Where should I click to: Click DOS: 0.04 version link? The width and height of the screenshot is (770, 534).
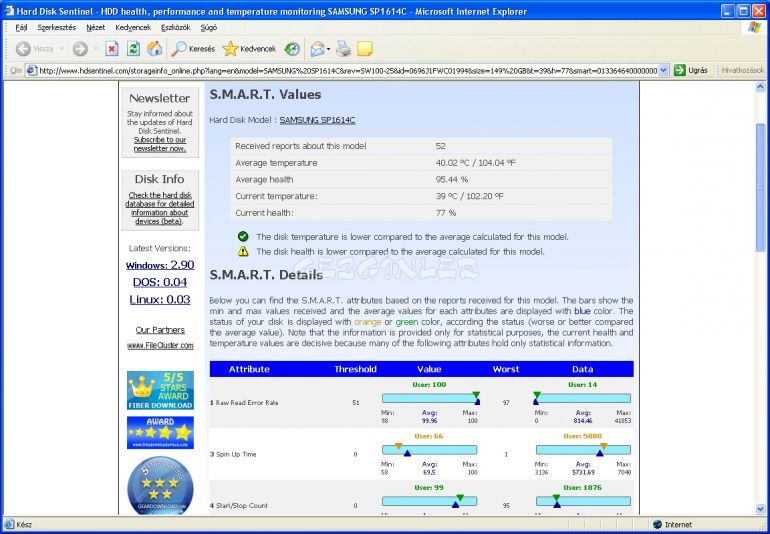tap(160, 282)
